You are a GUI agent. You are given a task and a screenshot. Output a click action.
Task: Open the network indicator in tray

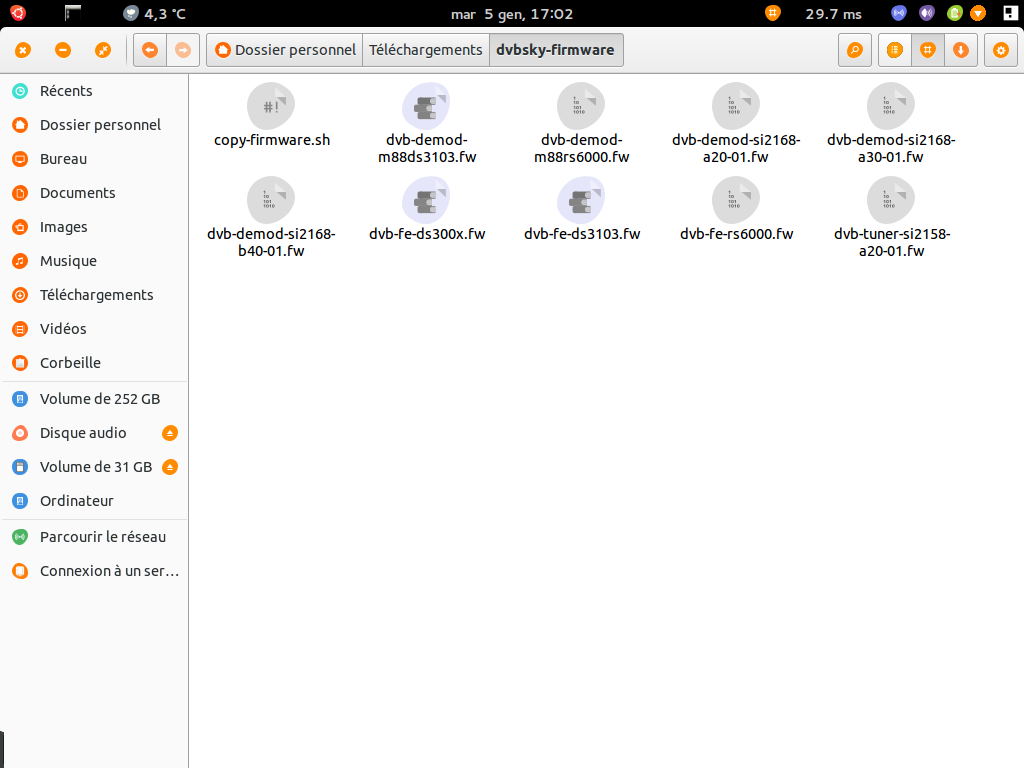point(899,13)
